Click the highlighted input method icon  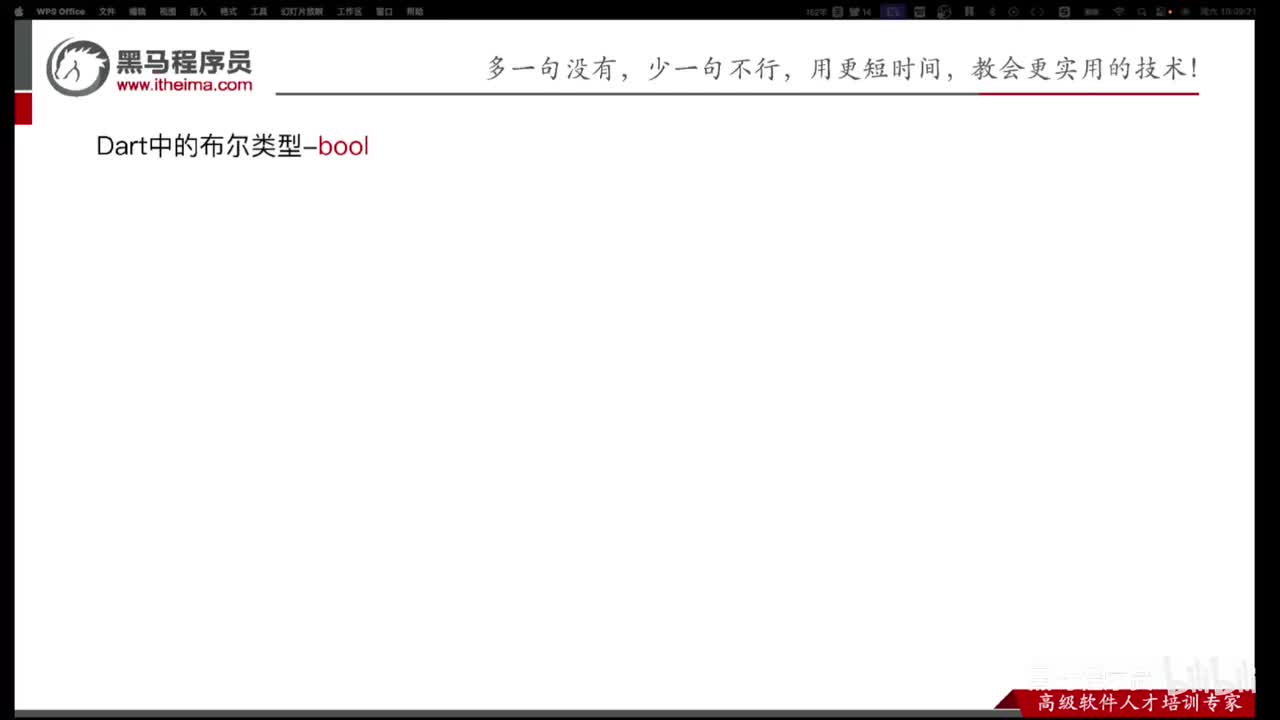tap(893, 11)
